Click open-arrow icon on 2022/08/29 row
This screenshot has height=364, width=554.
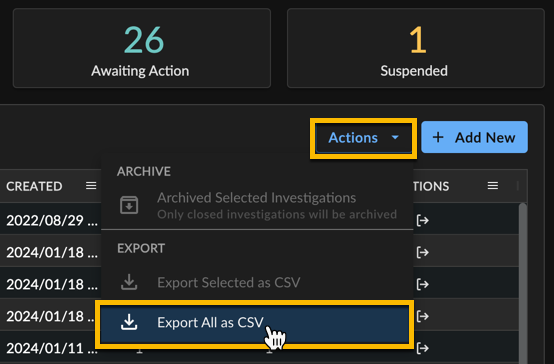click(x=423, y=221)
